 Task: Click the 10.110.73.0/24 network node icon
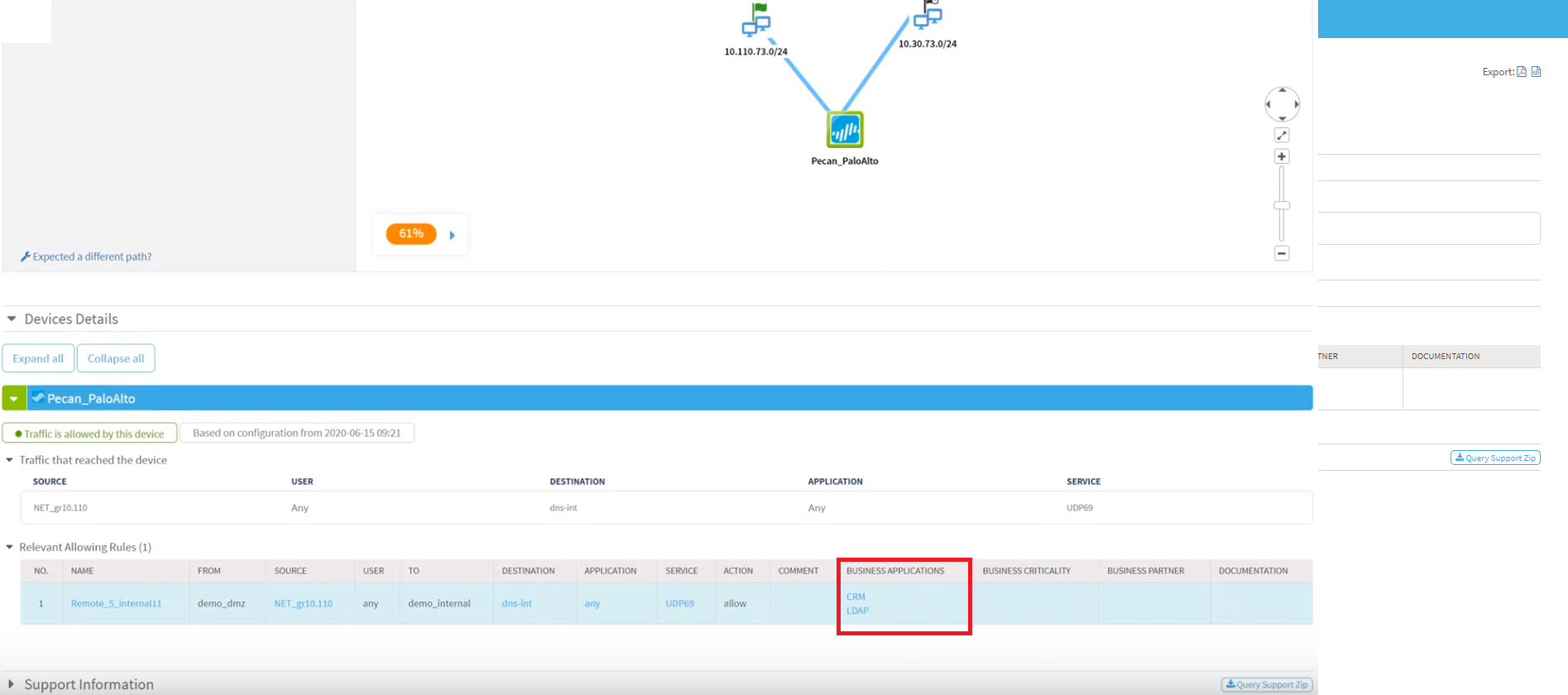pos(755,22)
